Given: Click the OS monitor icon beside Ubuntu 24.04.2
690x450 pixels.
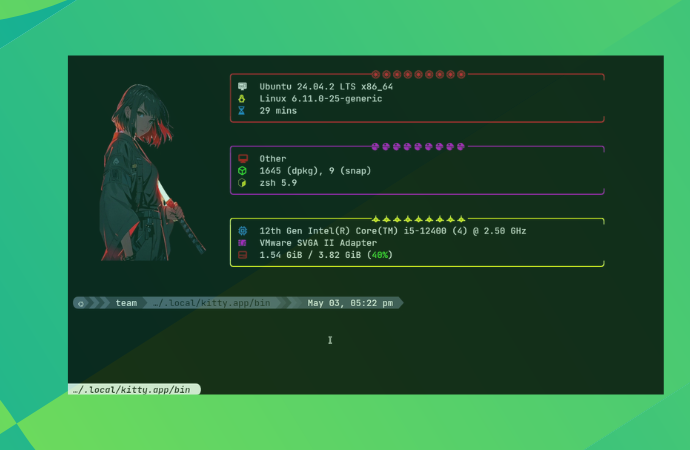Looking at the screenshot, I should click(242, 86).
